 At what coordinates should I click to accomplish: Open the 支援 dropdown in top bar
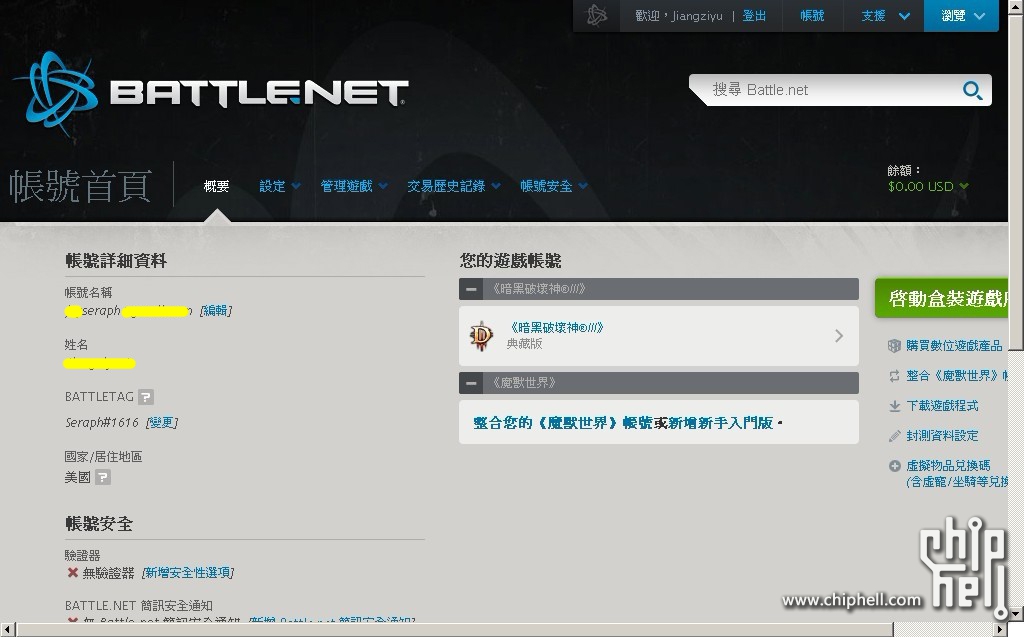click(885, 16)
